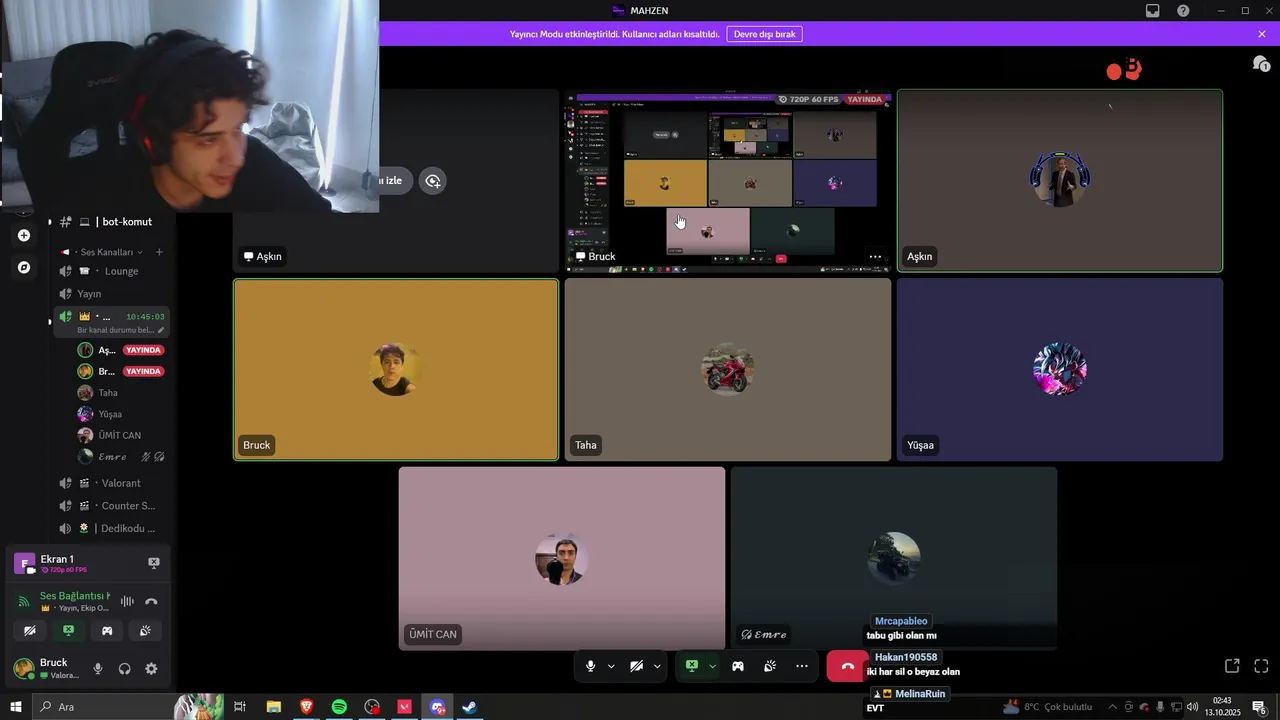Mute microphone in user panel

click(98, 669)
